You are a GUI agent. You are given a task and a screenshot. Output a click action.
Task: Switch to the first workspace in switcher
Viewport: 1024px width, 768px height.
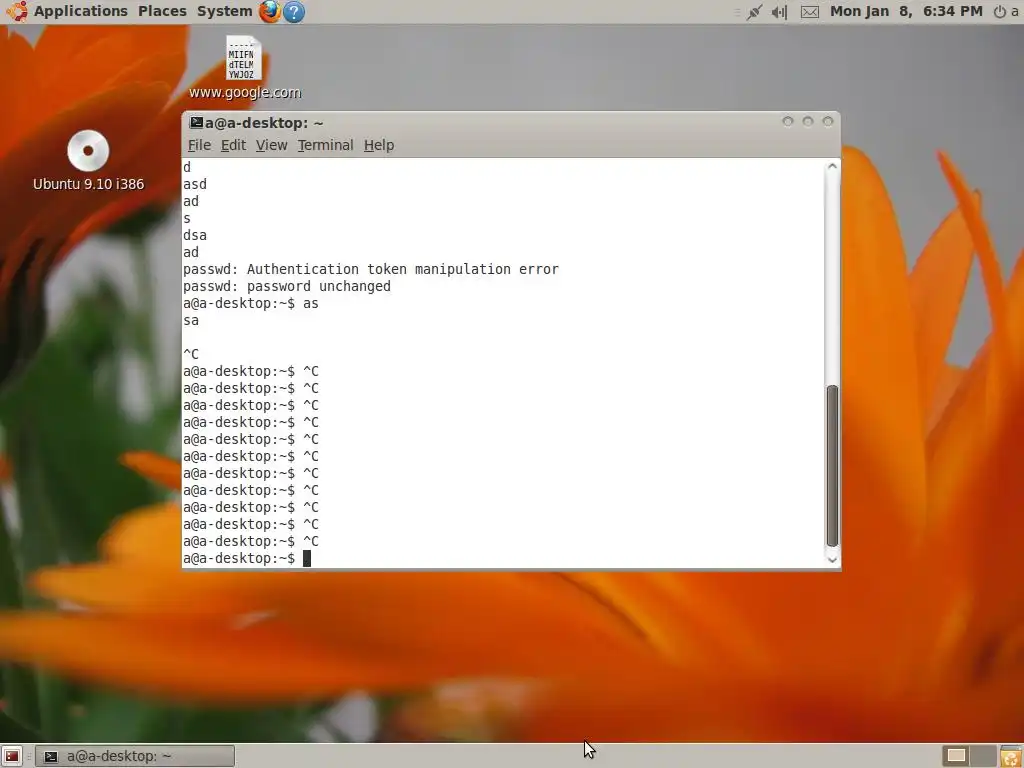click(x=956, y=756)
